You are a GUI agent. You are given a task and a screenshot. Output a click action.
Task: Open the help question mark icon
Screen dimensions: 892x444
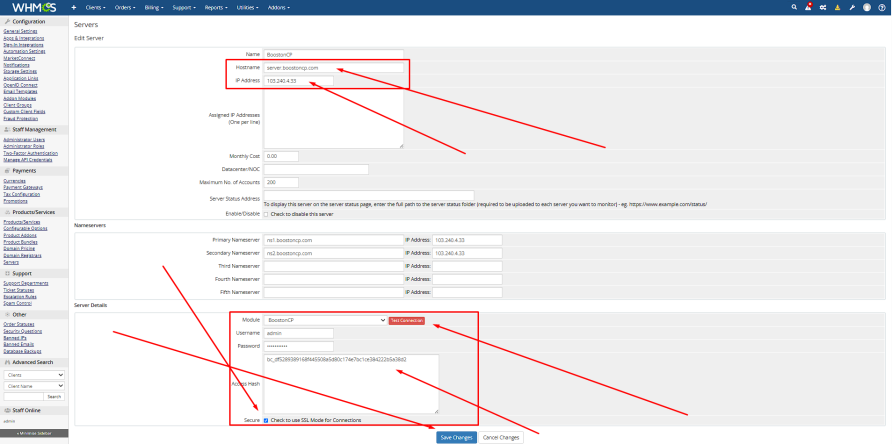click(881, 8)
